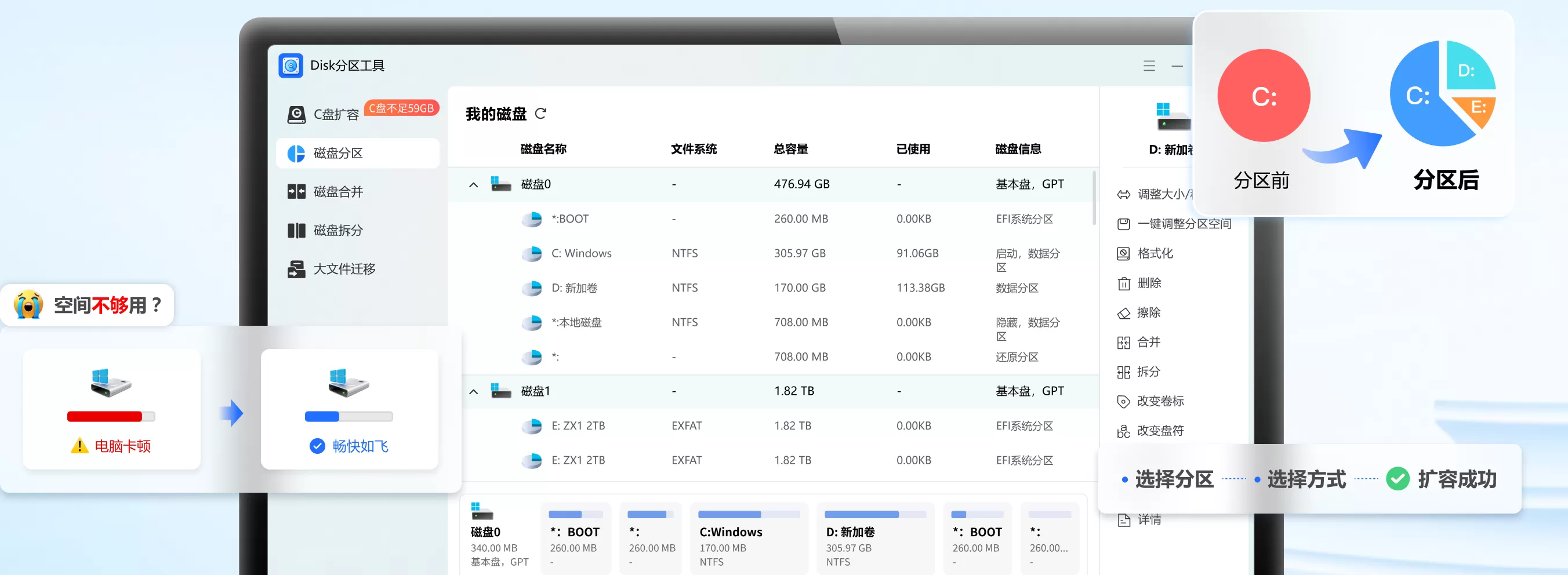Choose 调整大小 in the actions panel

1155,194
